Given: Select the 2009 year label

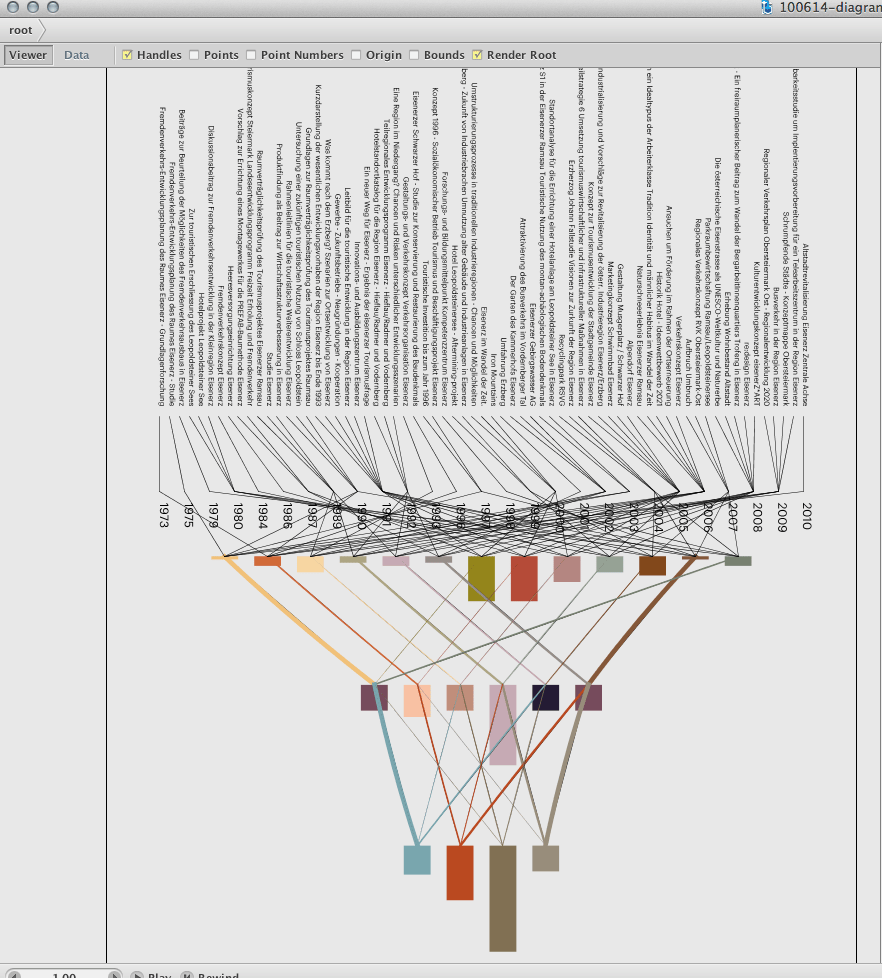Looking at the screenshot, I should (x=782, y=517).
